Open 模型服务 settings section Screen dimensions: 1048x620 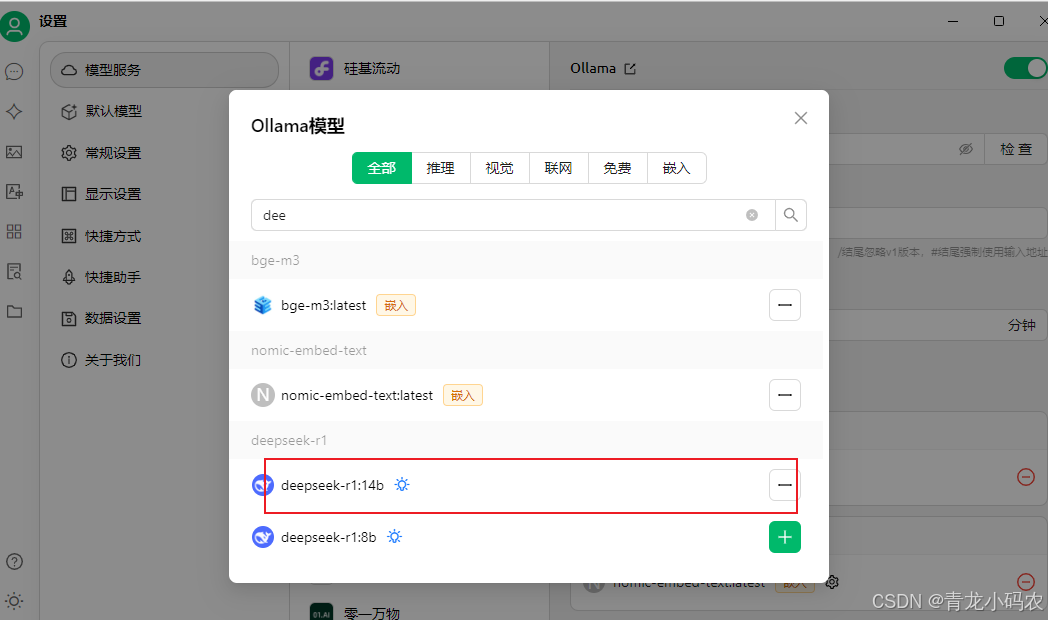pos(164,70)
